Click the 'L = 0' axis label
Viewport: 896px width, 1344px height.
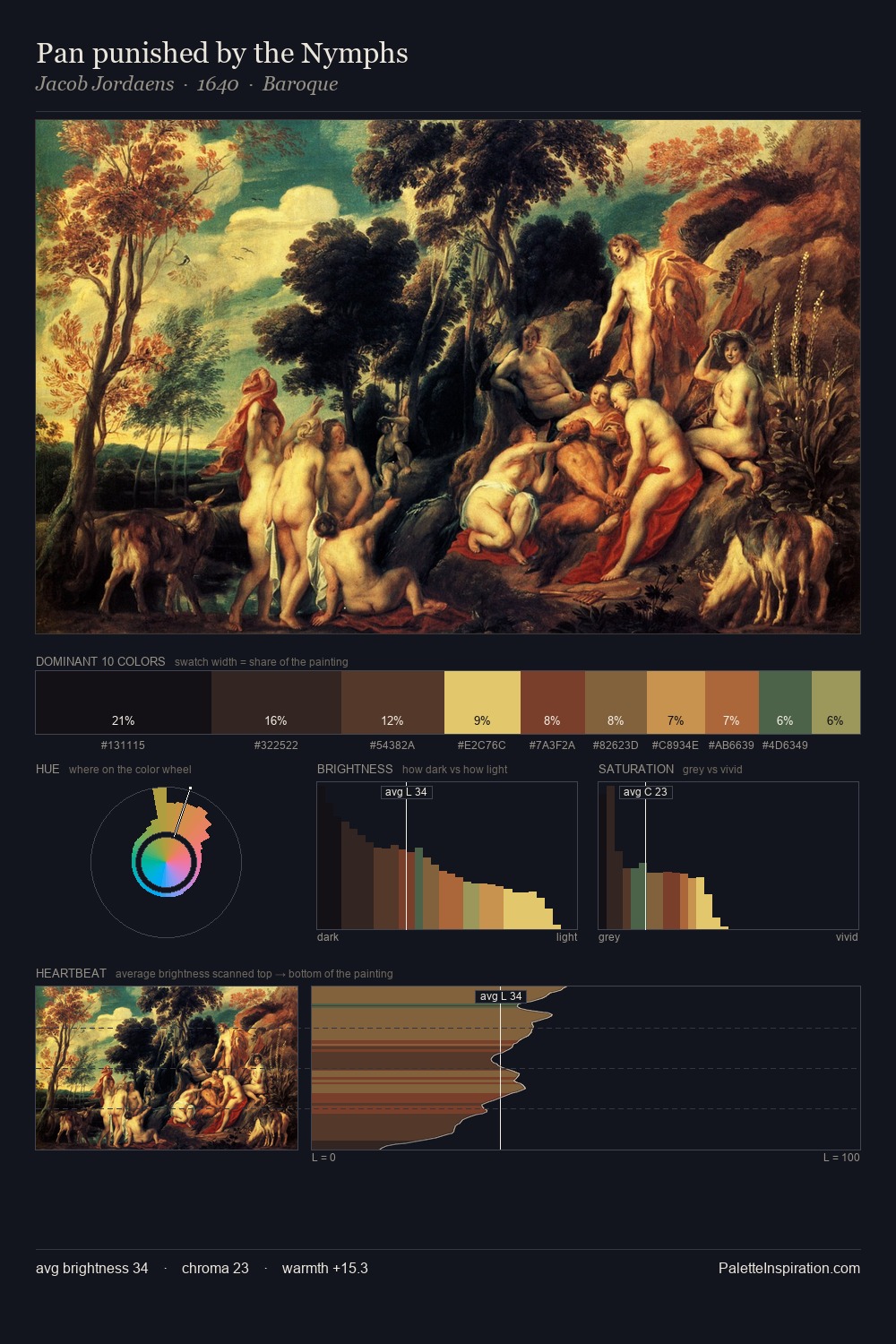click(323, 1158)
